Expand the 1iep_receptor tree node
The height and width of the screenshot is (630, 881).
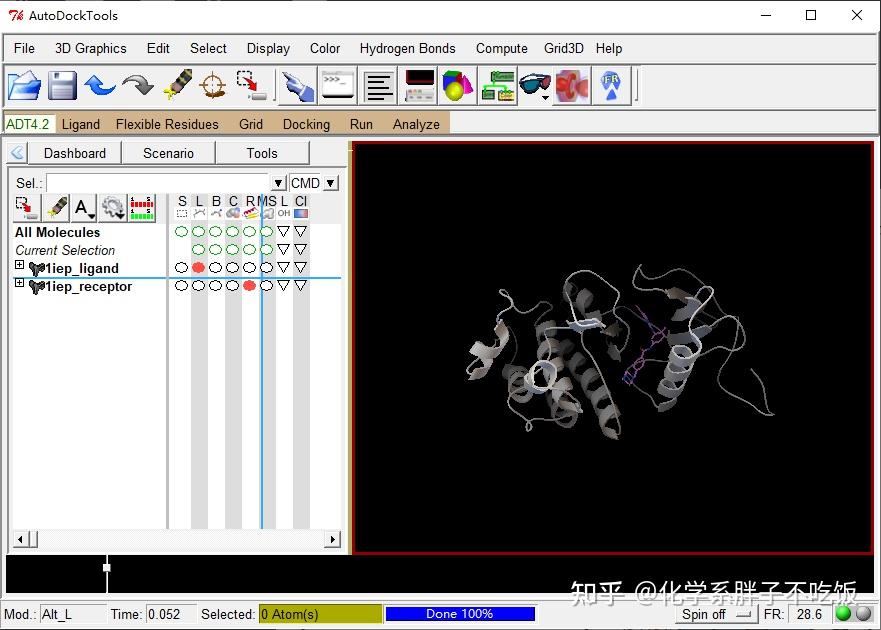pos(19,284)
